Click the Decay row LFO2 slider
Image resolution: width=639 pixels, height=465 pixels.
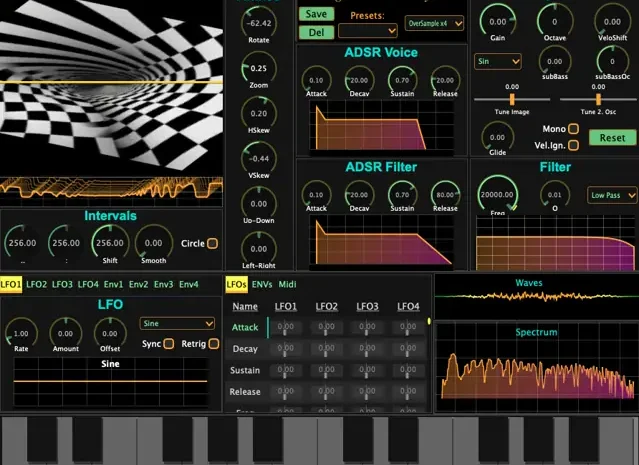[x=326, y=349]
